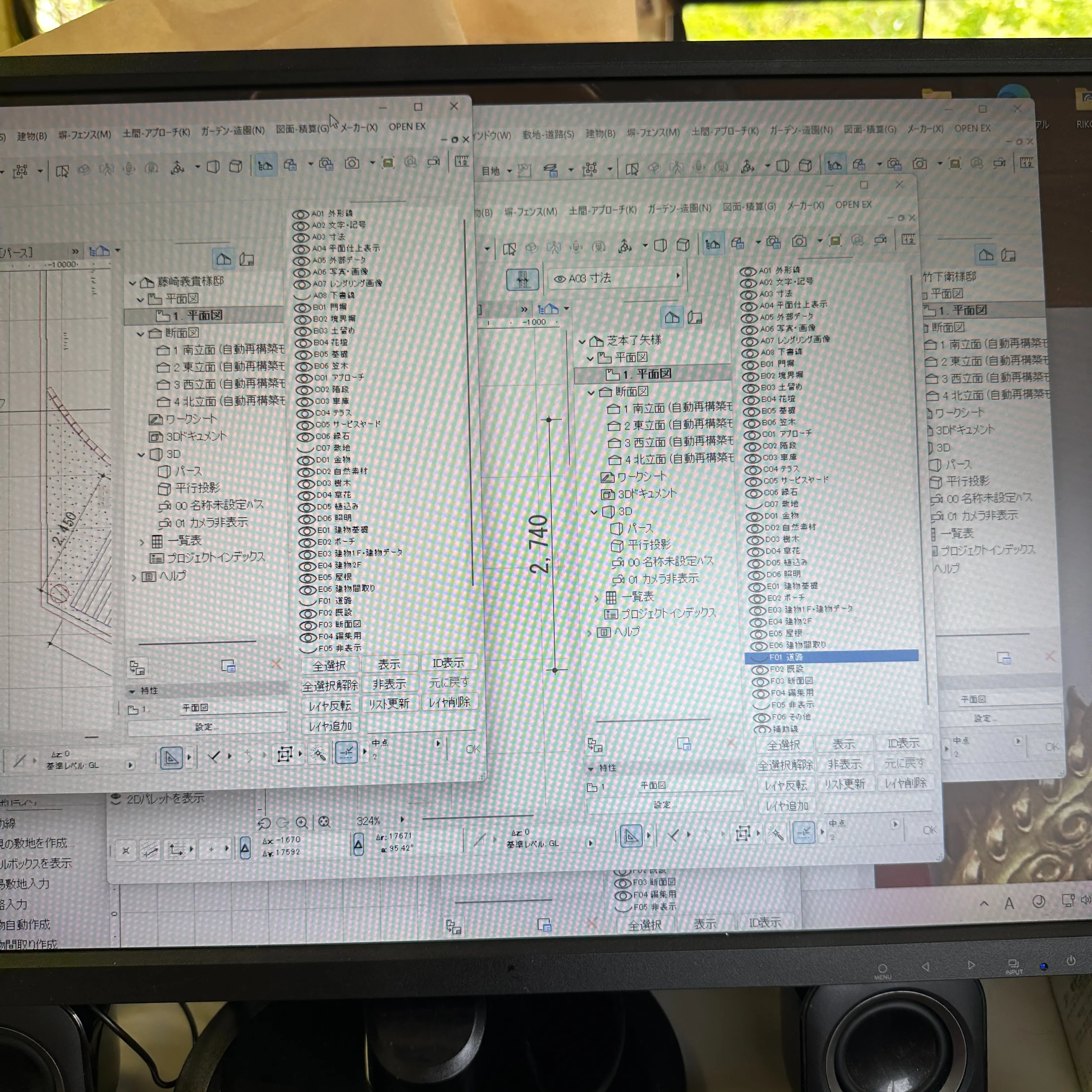The image size is (1092, 1092).
Task: Click layer list scrollbar in 藤崎義貫様邸 window
Action: tap(468, 403)
